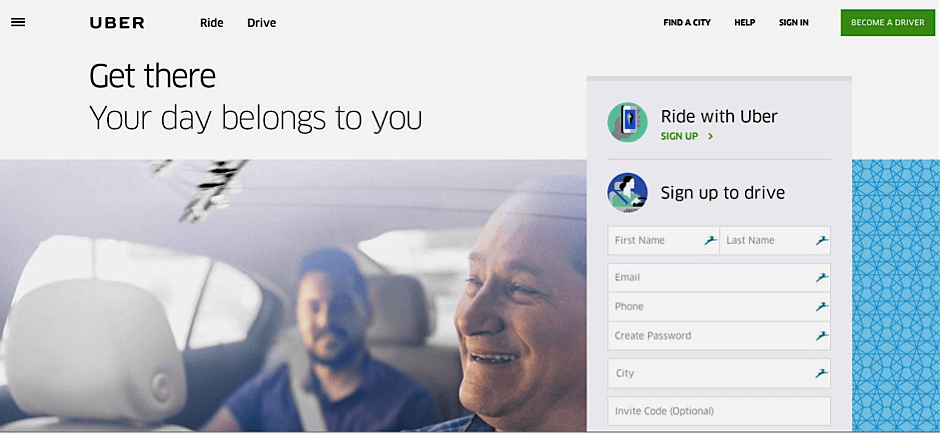Select the City field
This screenshot has width=941, height=434.
click(719, 373)
